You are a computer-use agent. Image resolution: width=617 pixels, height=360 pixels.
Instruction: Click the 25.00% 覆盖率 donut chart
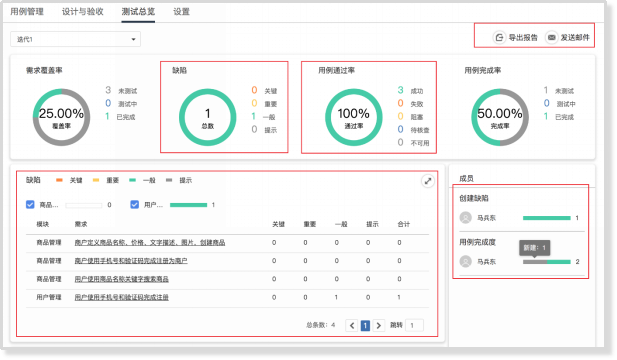click(61, 117)
